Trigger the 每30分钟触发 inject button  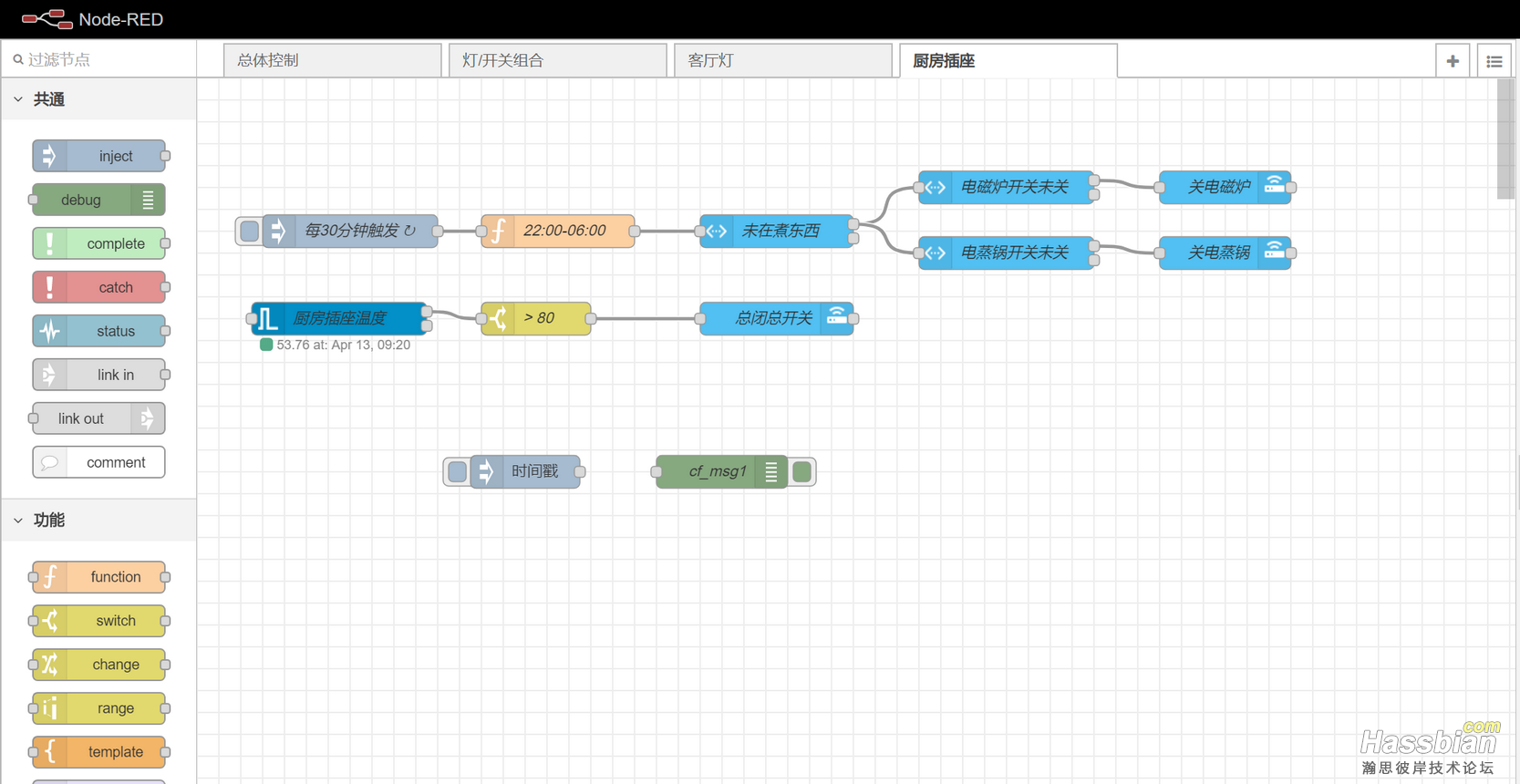pos(249,231)
